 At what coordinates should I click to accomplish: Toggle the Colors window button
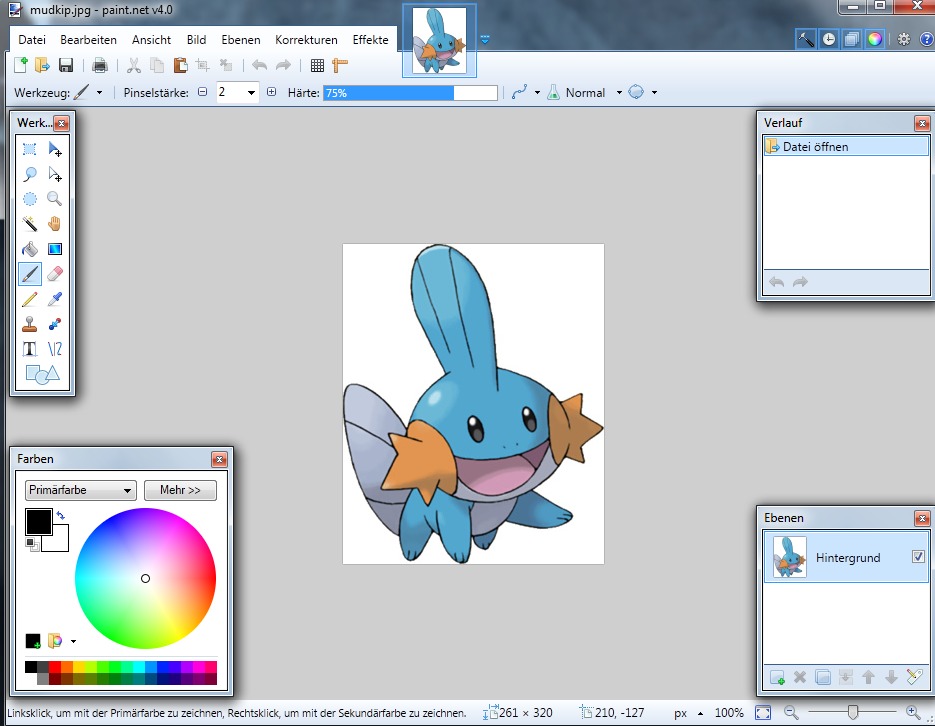[875, 39]
